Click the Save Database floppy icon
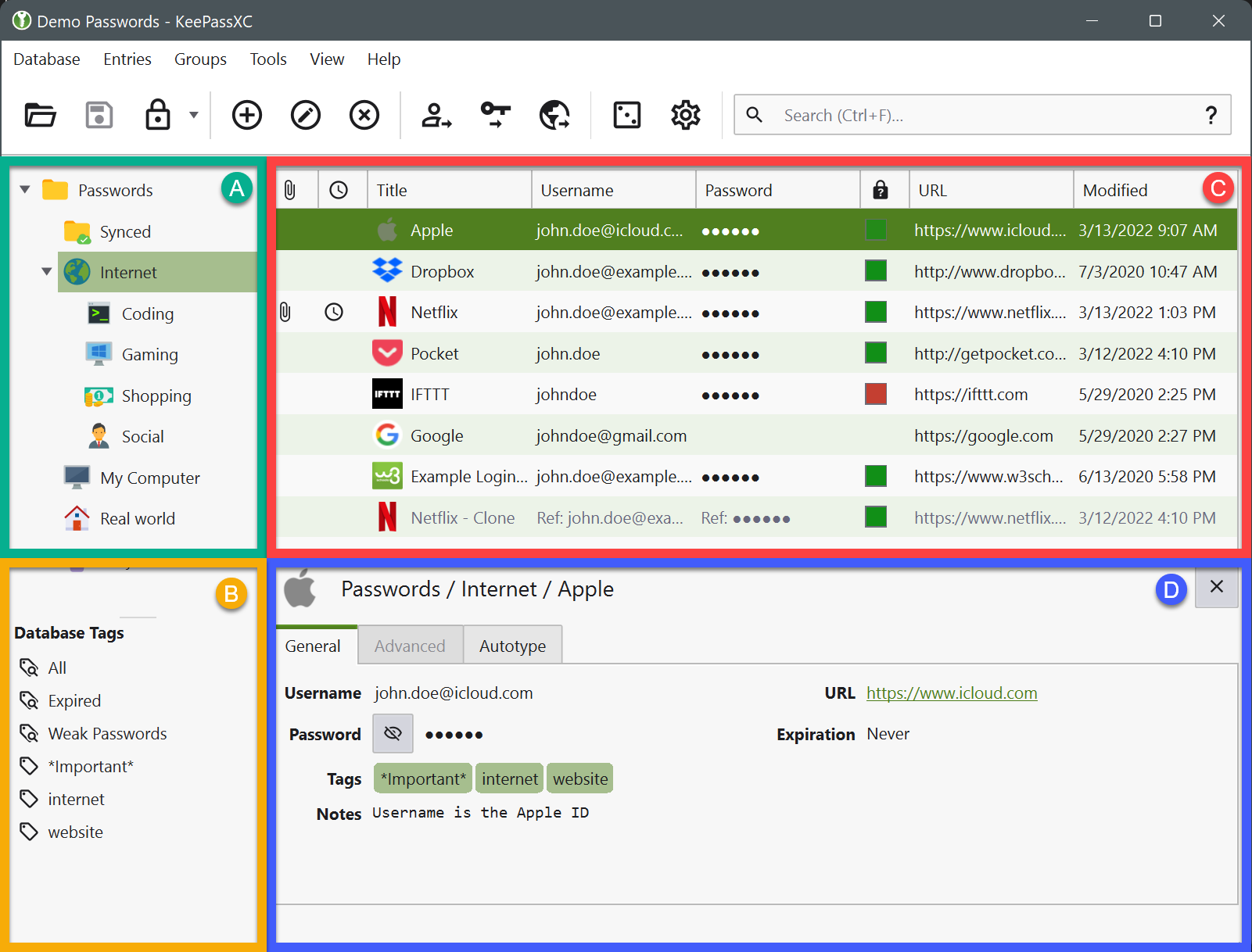The image size is (1252, 952). coord(99,115)
